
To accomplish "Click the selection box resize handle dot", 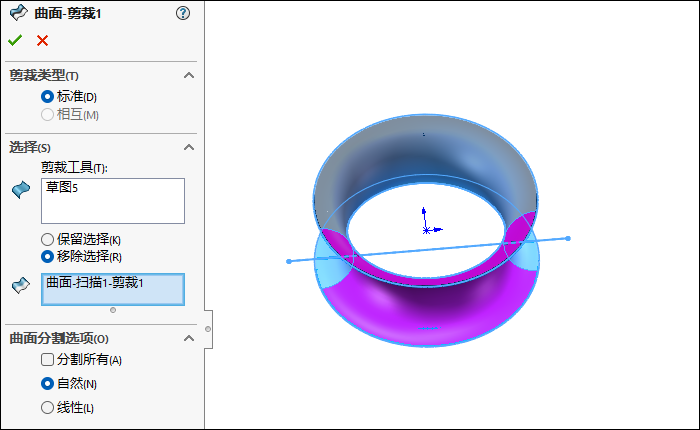I will 113,310.
